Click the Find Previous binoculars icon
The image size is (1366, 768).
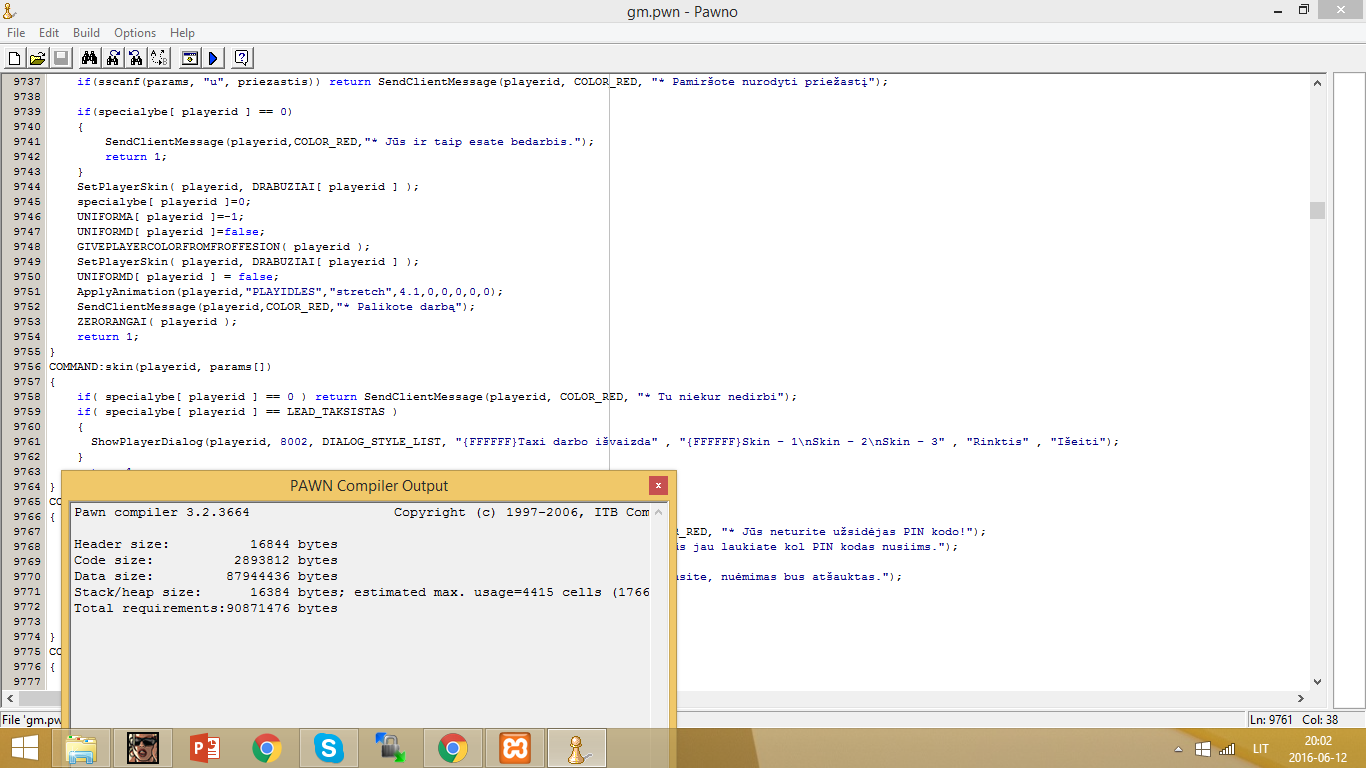tap(136, 57)
